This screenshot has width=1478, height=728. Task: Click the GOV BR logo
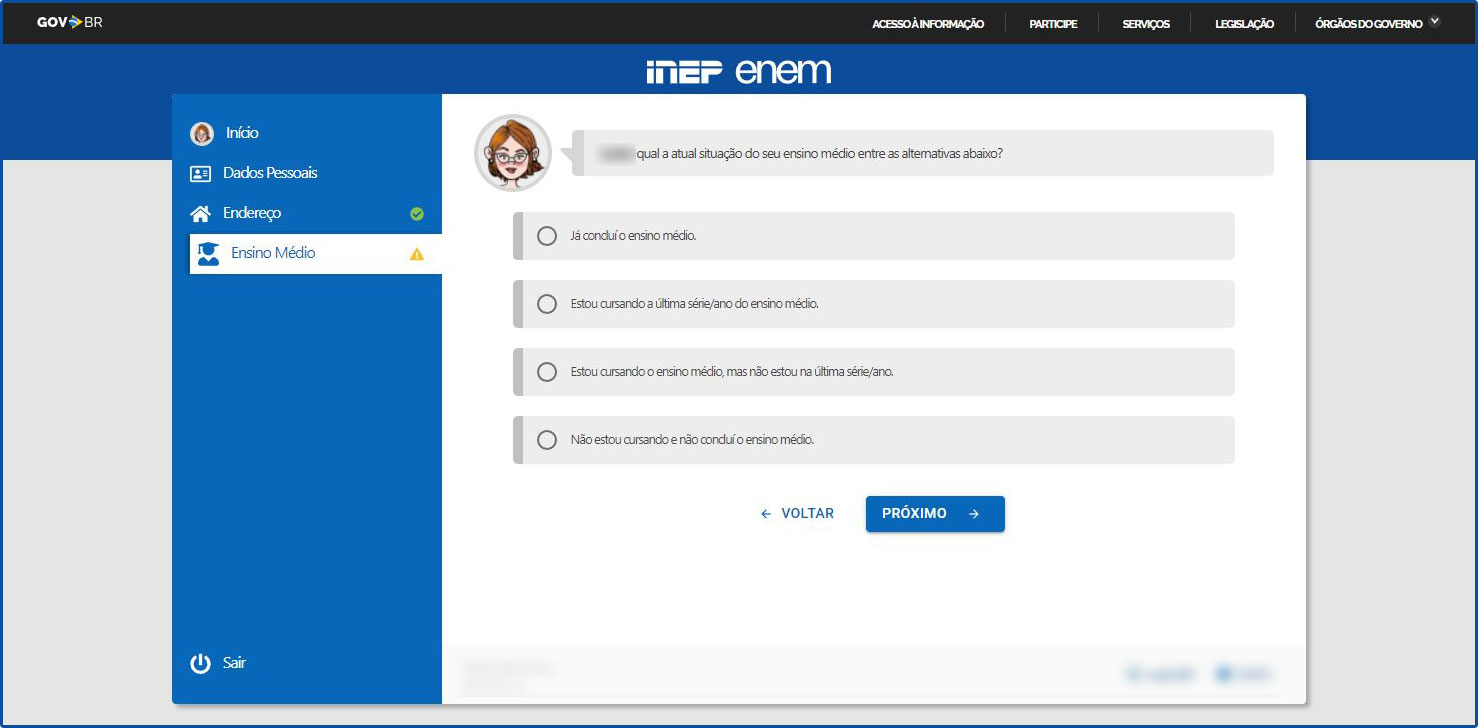[x=69, y=22]
